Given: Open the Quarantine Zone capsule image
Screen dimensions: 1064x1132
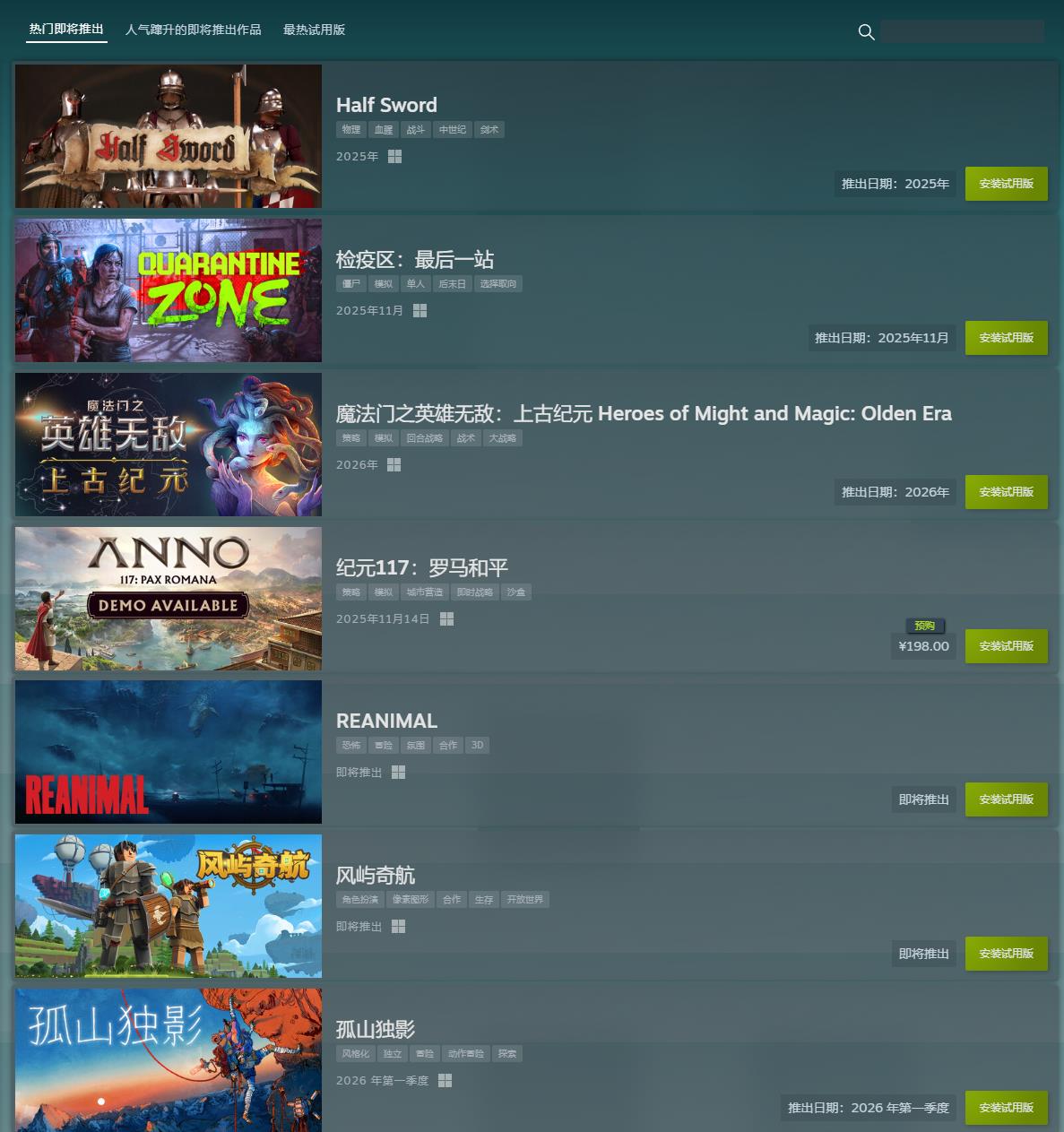Looking at the screenshot, I should [x=169, y=290].
